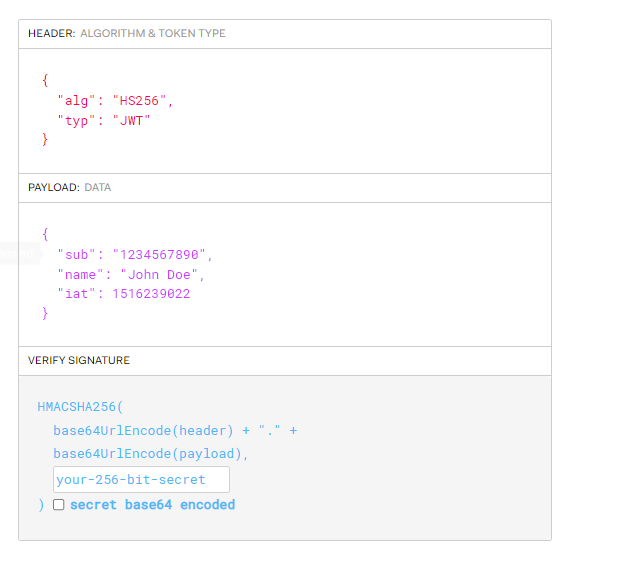Image resolution: width=634 pixels, height=565 pixels.
Task: Click the 'secret base64 encoded' label text
Action: click(152, 505)
